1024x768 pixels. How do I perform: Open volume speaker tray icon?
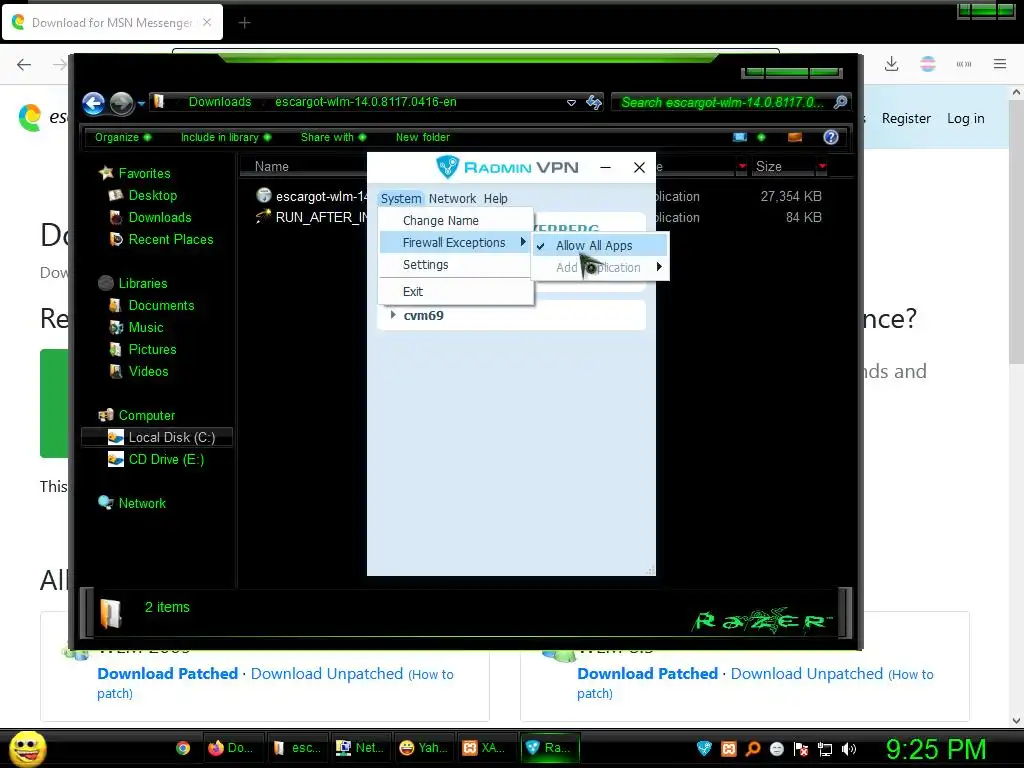click(x=850, y=749)
